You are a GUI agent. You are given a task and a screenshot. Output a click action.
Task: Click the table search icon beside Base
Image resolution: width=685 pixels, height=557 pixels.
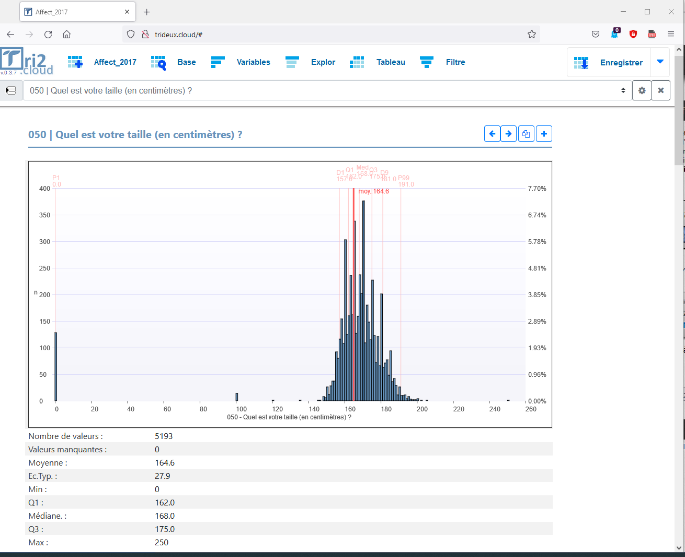pos(158,62)
